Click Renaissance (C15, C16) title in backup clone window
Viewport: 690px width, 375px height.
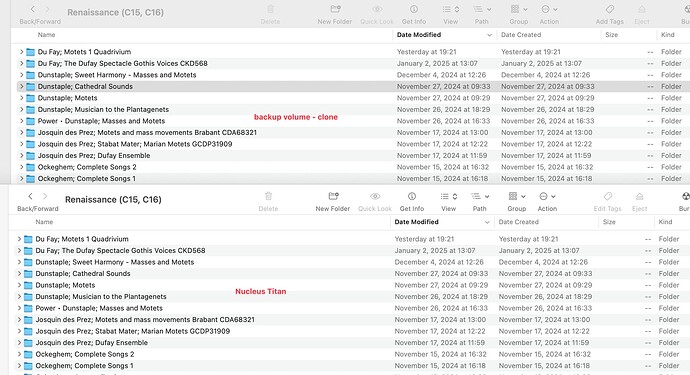click(x=115, y=12)
